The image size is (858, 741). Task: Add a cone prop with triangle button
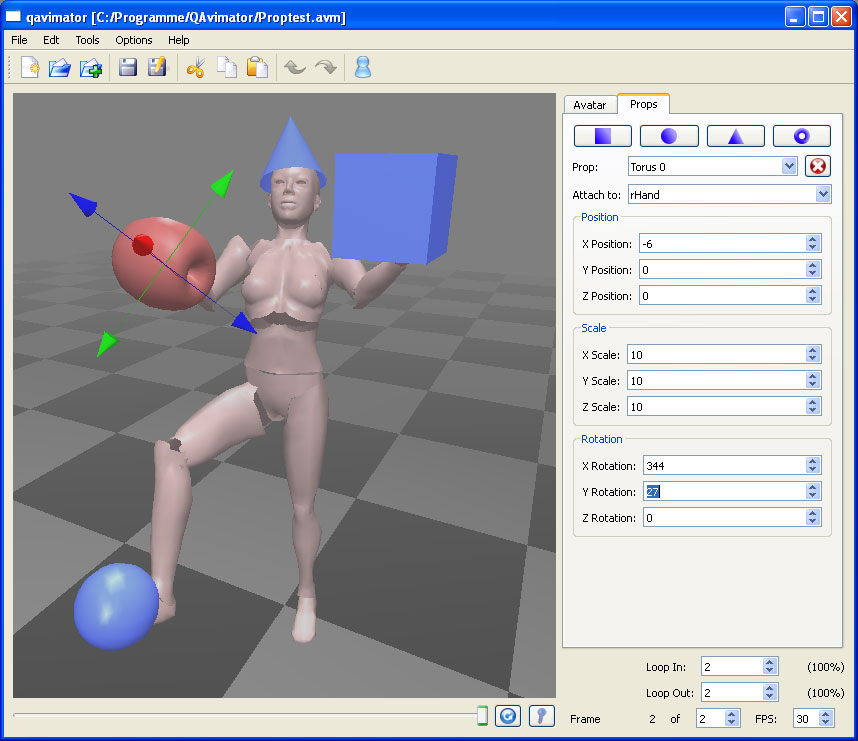[735, 136]
